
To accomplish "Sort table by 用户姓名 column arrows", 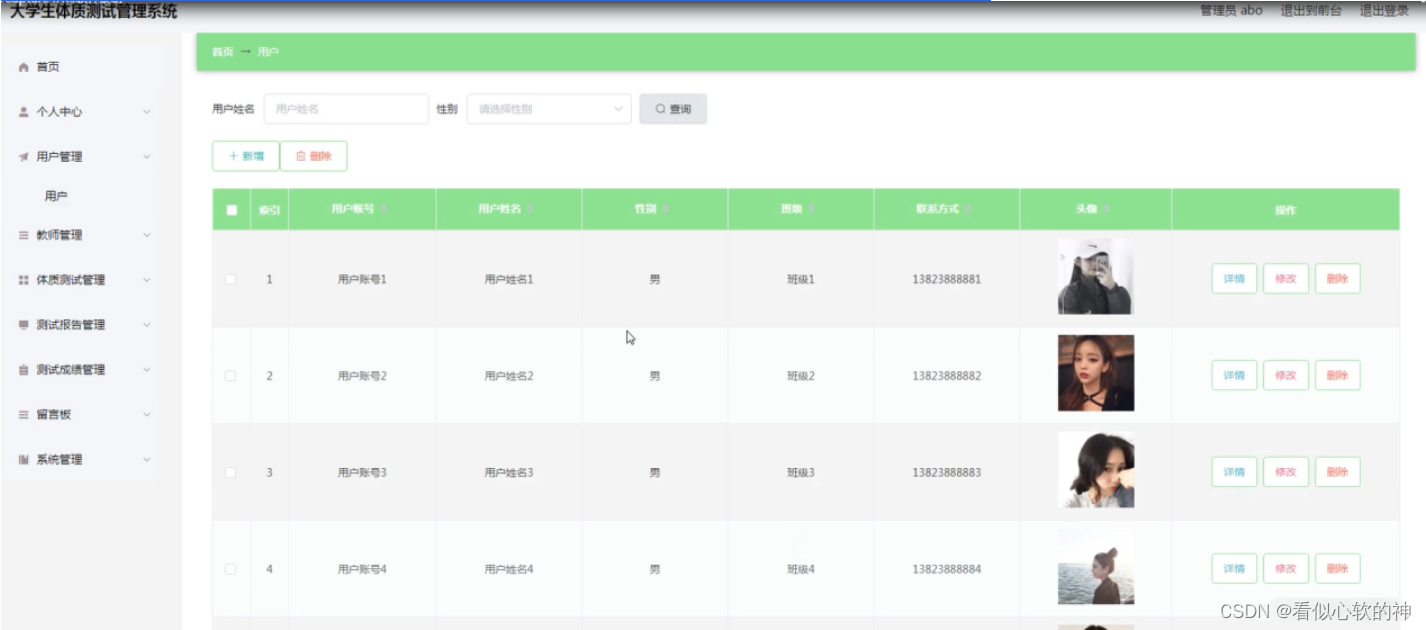I will (530, 209).
